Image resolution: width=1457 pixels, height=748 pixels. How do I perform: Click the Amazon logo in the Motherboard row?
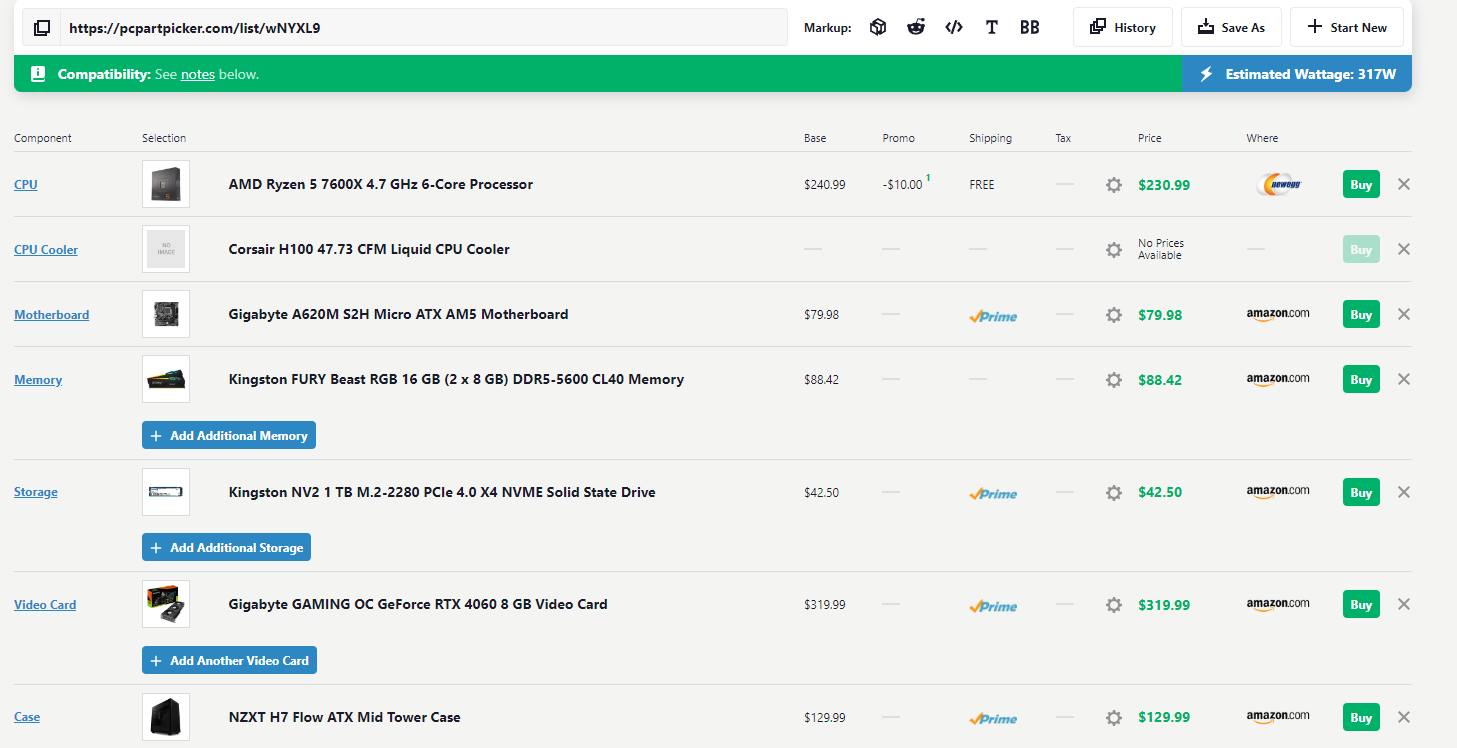pos(1278,314)
